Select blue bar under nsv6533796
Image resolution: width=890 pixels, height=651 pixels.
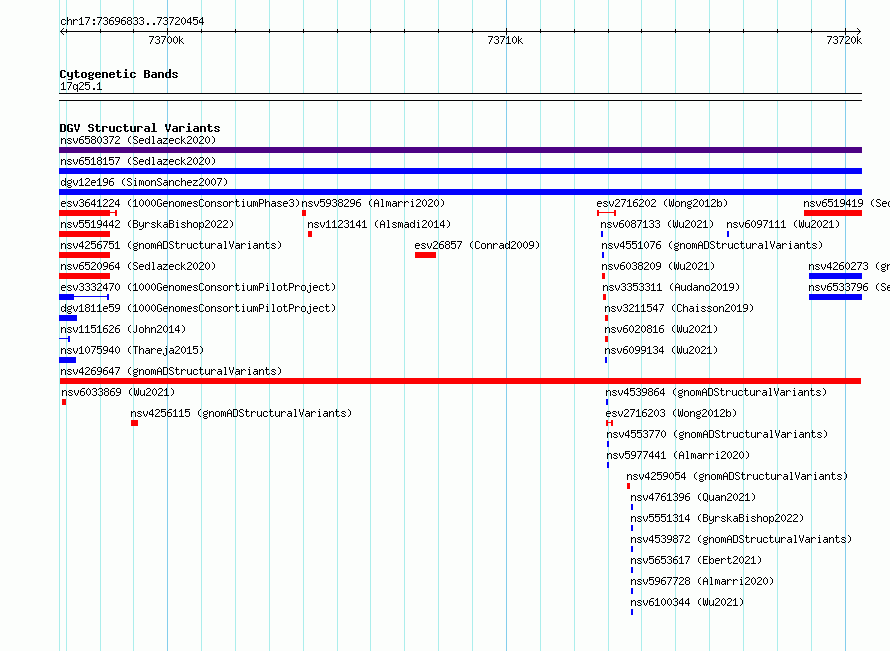[836, 297]
